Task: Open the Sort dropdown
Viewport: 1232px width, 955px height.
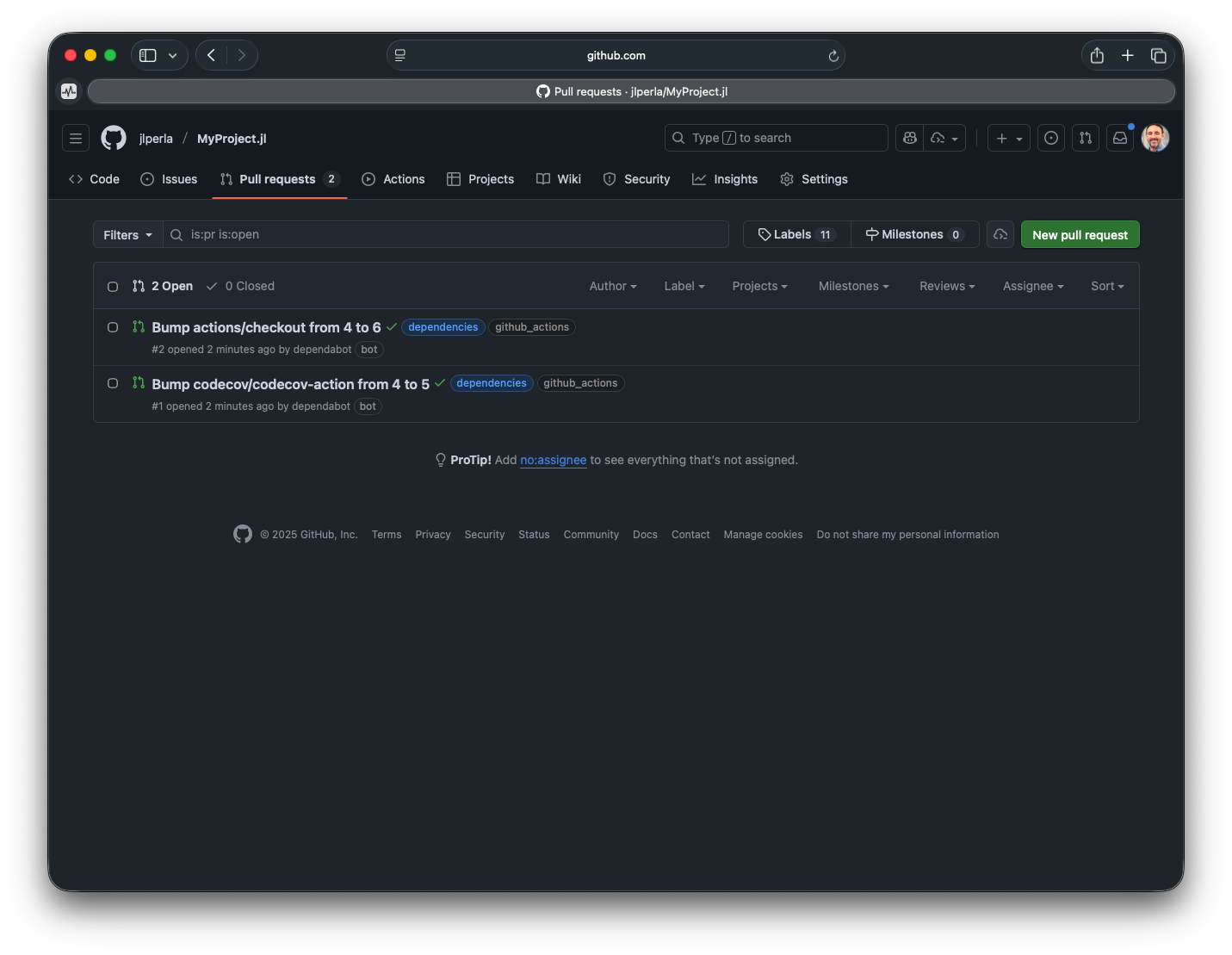Action: coord(1107,286)
